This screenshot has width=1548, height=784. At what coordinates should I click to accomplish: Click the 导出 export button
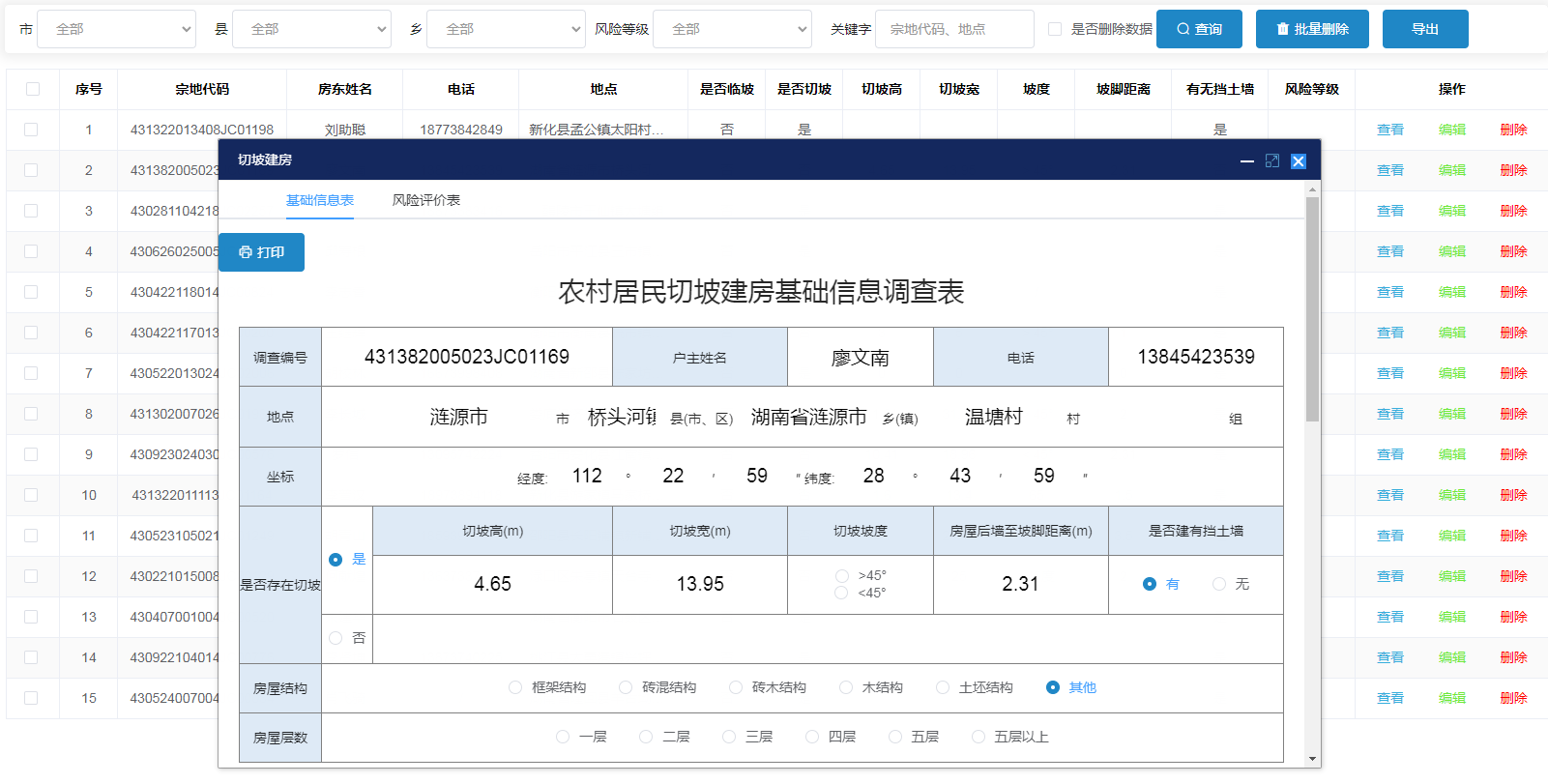click(x=1424, y=29)
